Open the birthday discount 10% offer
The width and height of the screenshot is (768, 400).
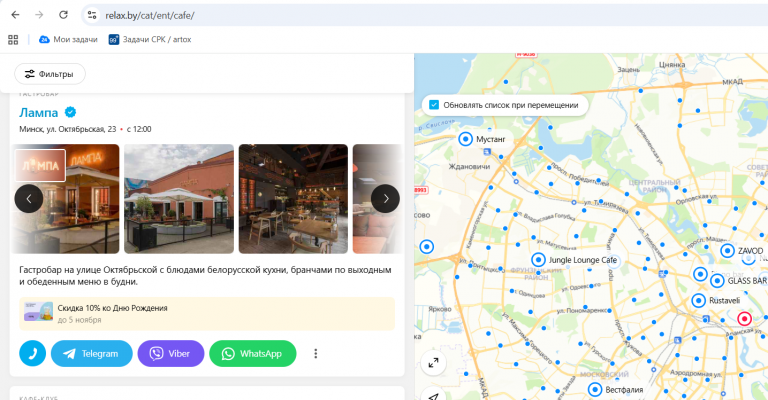(207, 314)
